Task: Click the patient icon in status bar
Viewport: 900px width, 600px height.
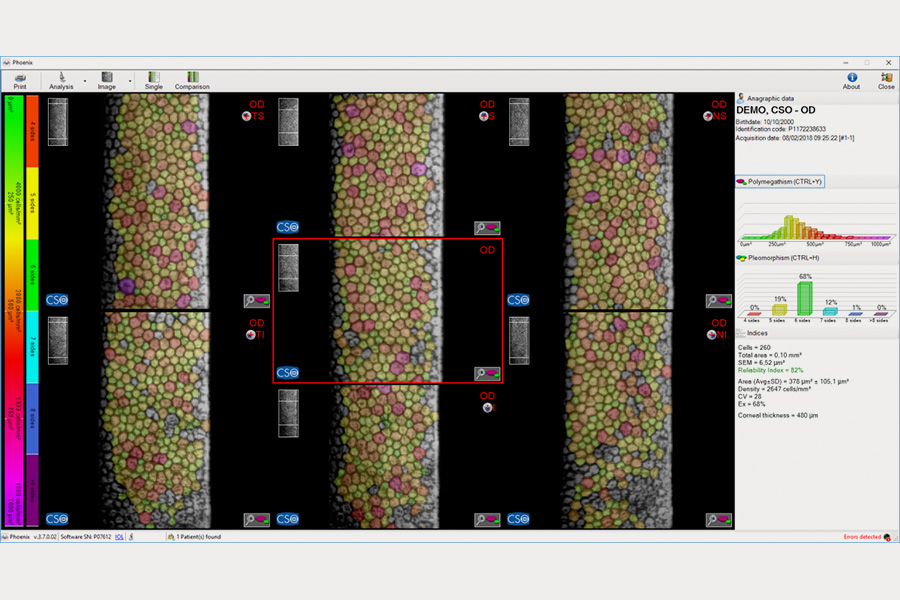Action: (170, 537)
